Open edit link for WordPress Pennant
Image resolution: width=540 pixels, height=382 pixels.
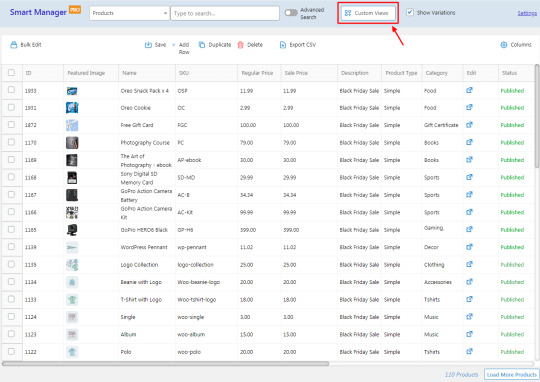coord(469,247)
